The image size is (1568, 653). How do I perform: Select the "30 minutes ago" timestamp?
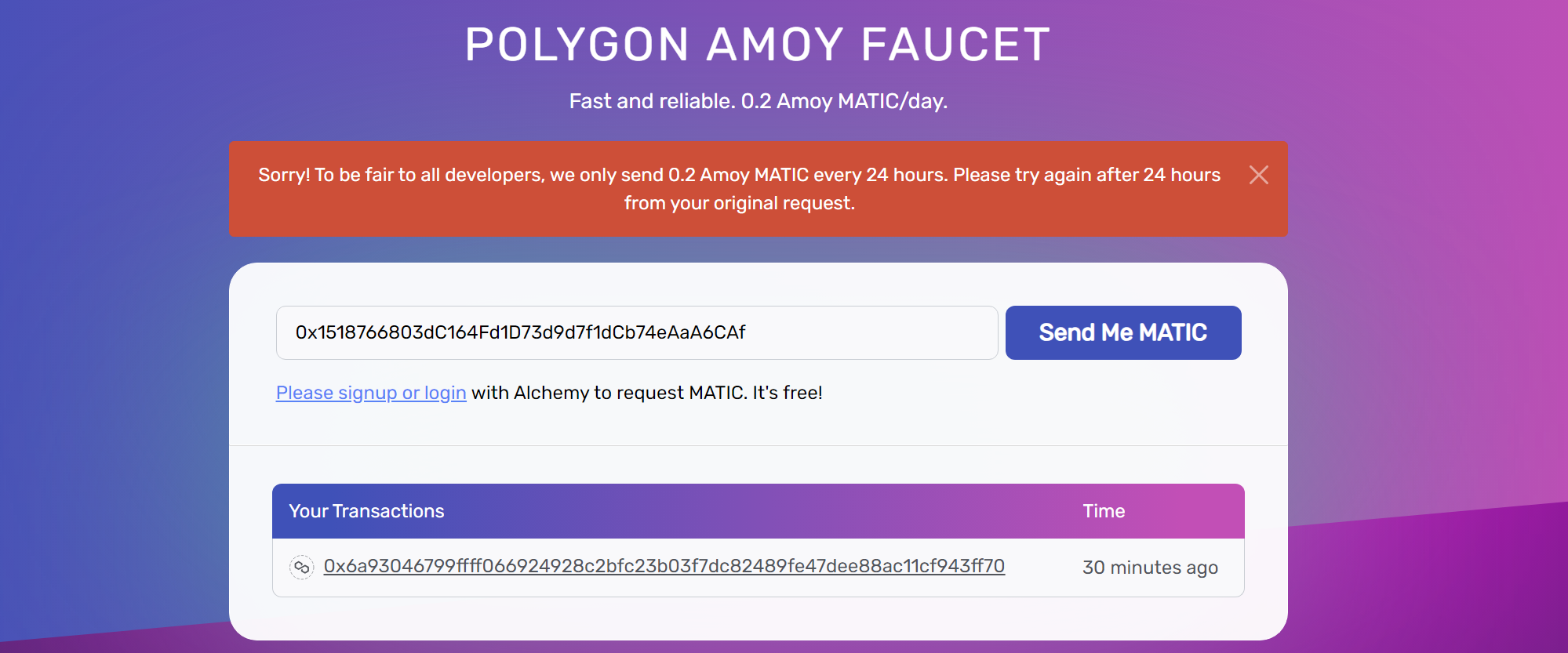coord(1150,568)
